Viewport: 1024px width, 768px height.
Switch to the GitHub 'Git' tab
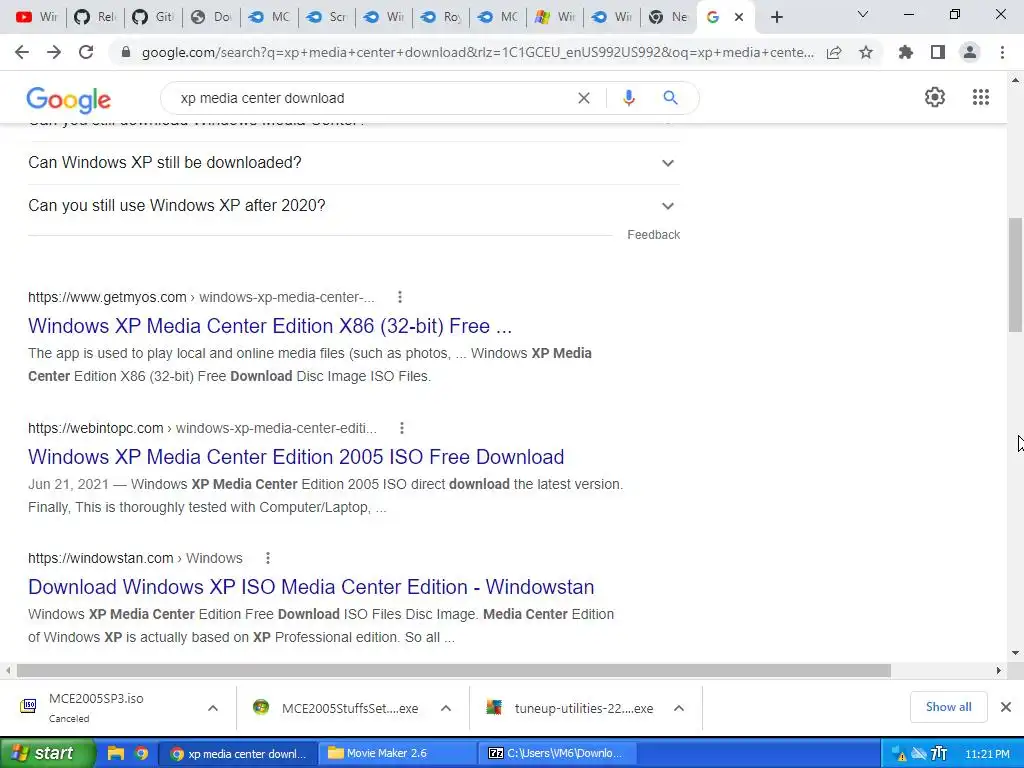[152, 17]
